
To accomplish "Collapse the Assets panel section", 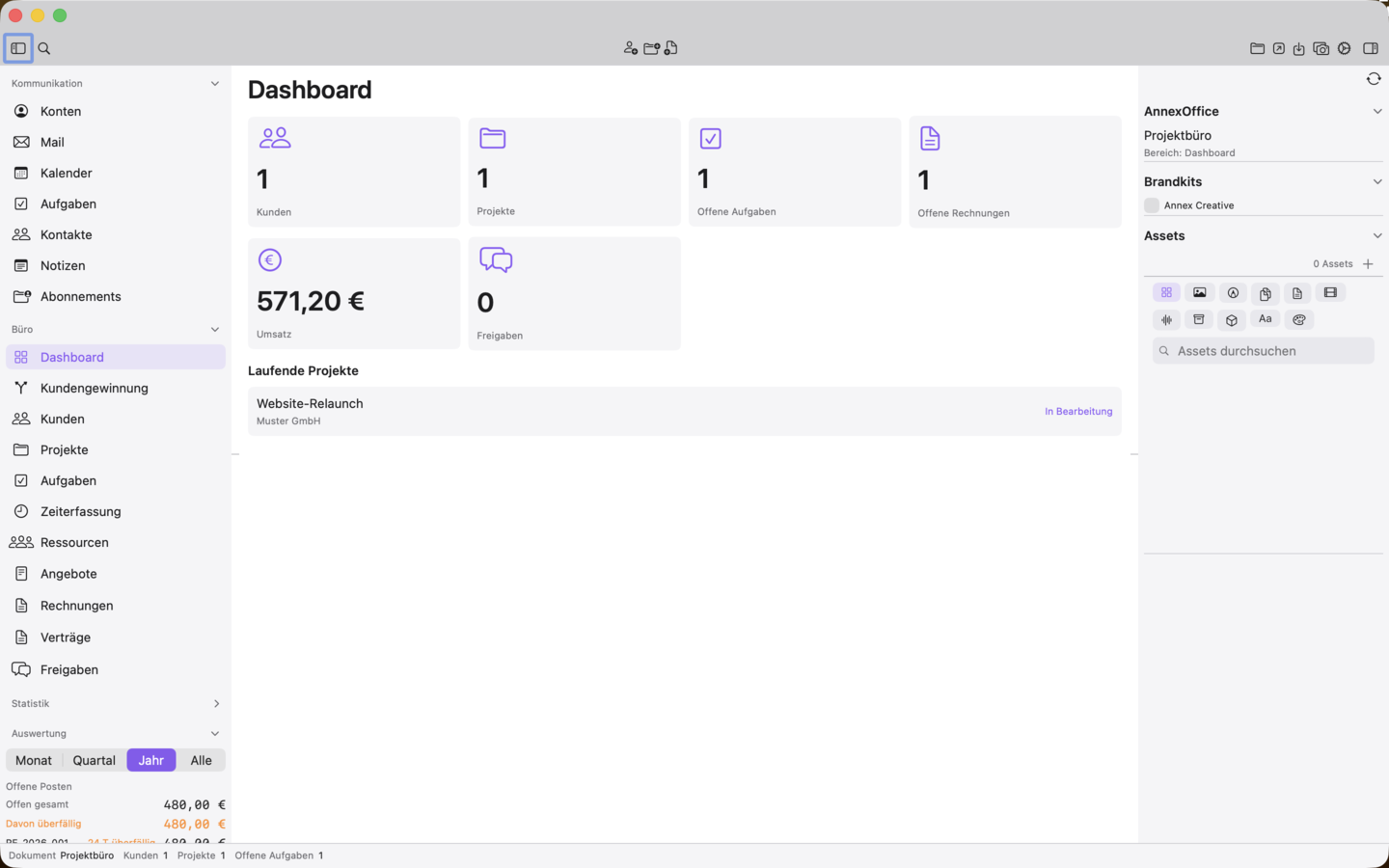I will (x=1377, y=236).
